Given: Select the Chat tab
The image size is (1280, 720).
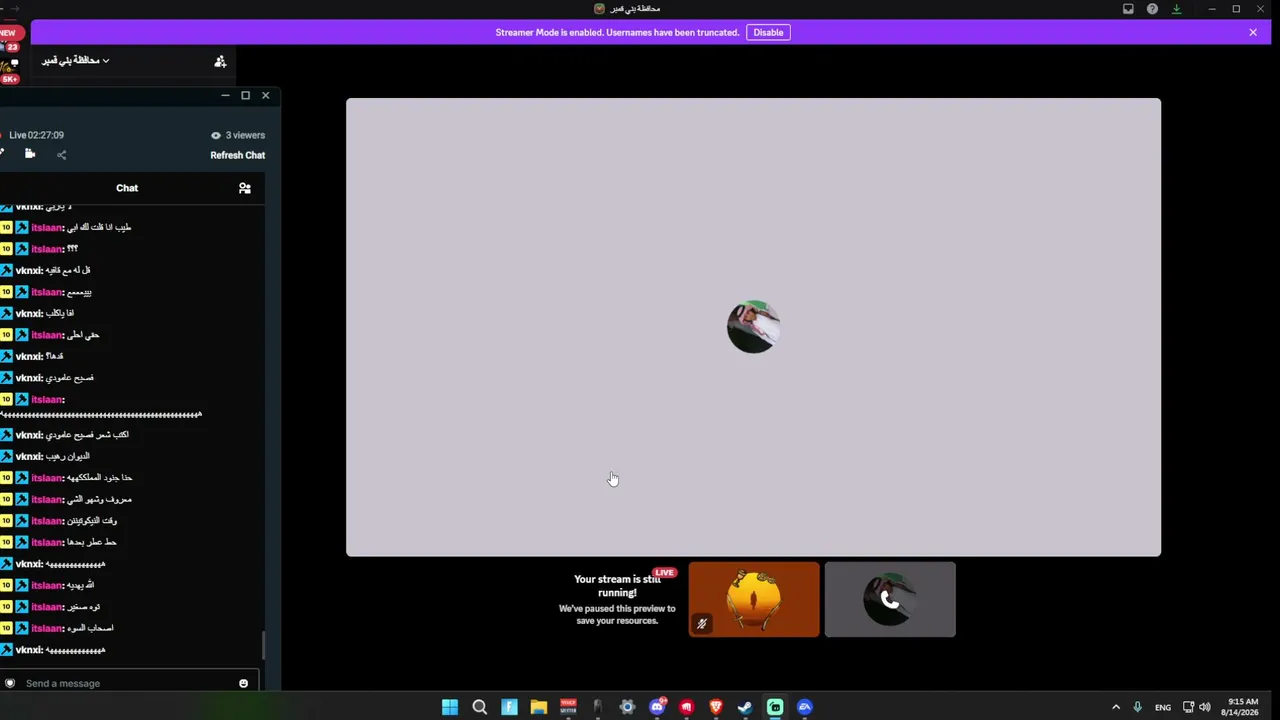Looking at the screenshot, I should pyautogui.click(x=127, y=188).
